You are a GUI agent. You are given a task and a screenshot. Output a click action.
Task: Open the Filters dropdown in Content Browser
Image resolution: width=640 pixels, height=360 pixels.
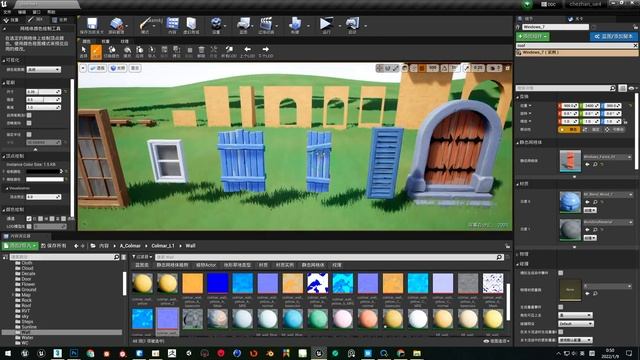pos(142,257)
